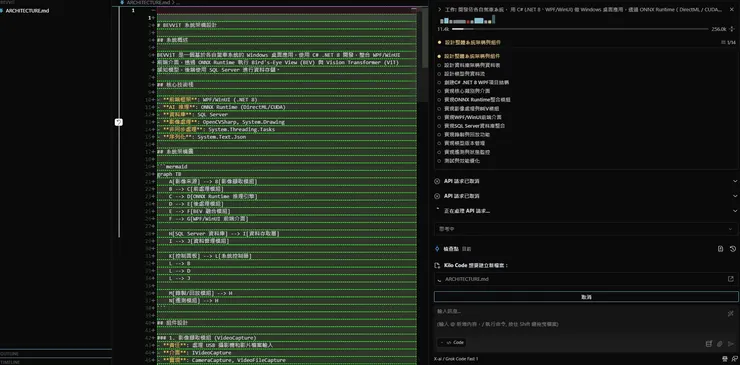Click the cancelled icon of second API request
This screenshot has height=365, width=740.
pyautogui.click(x=437, y=196)
